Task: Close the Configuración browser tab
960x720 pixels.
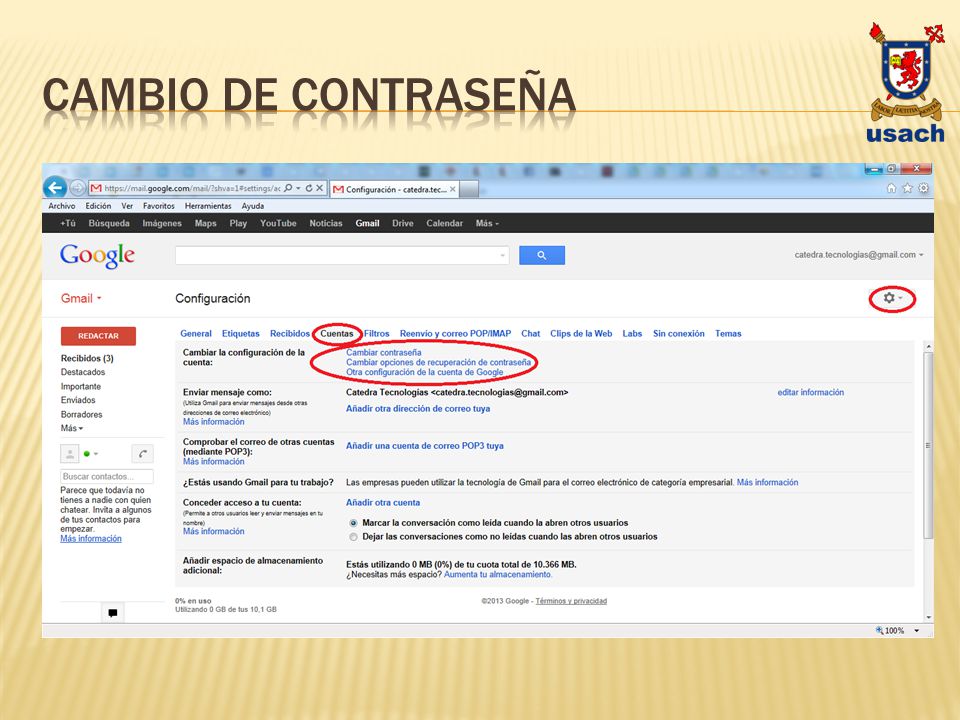Action: click(x=452, y=189)
